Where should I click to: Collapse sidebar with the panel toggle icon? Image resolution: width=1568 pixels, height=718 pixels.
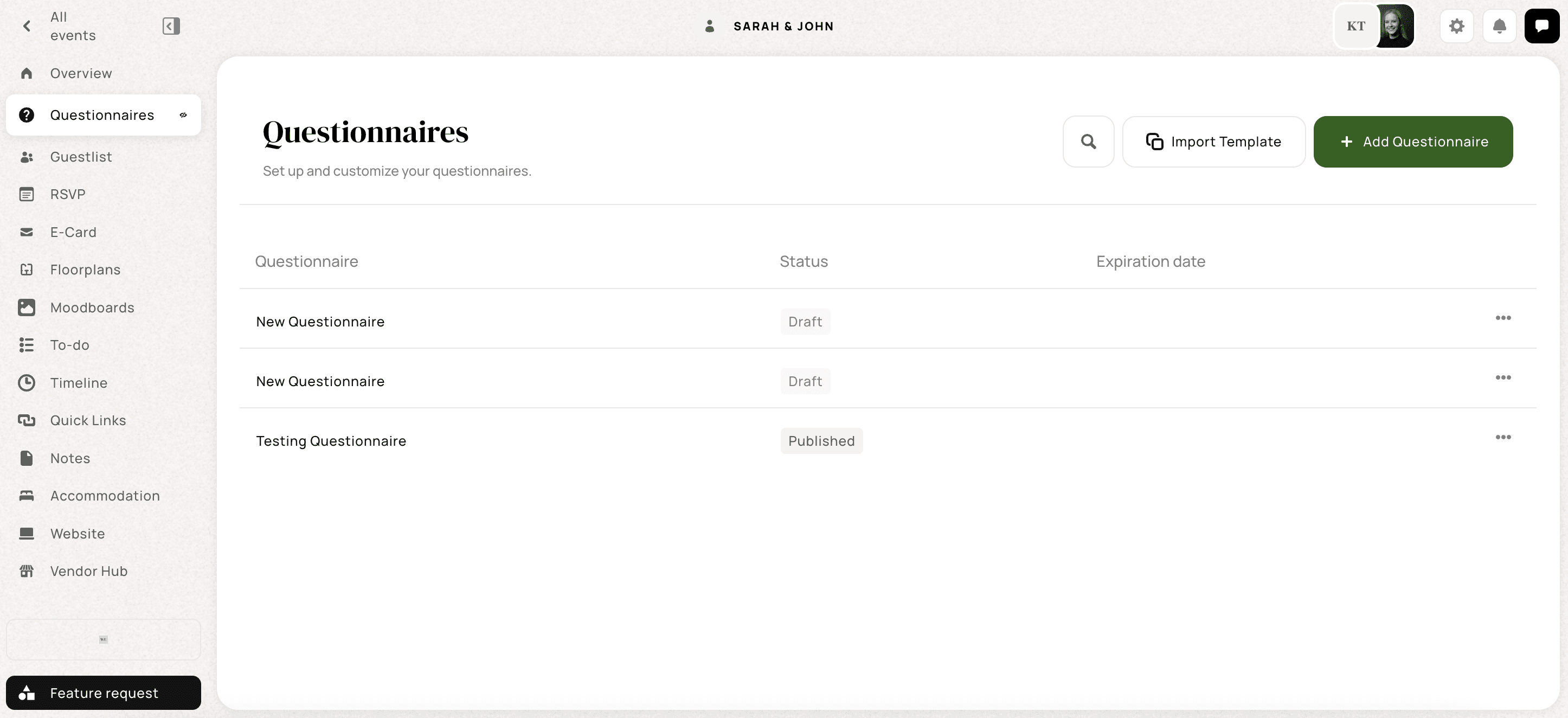click(171, 26)
